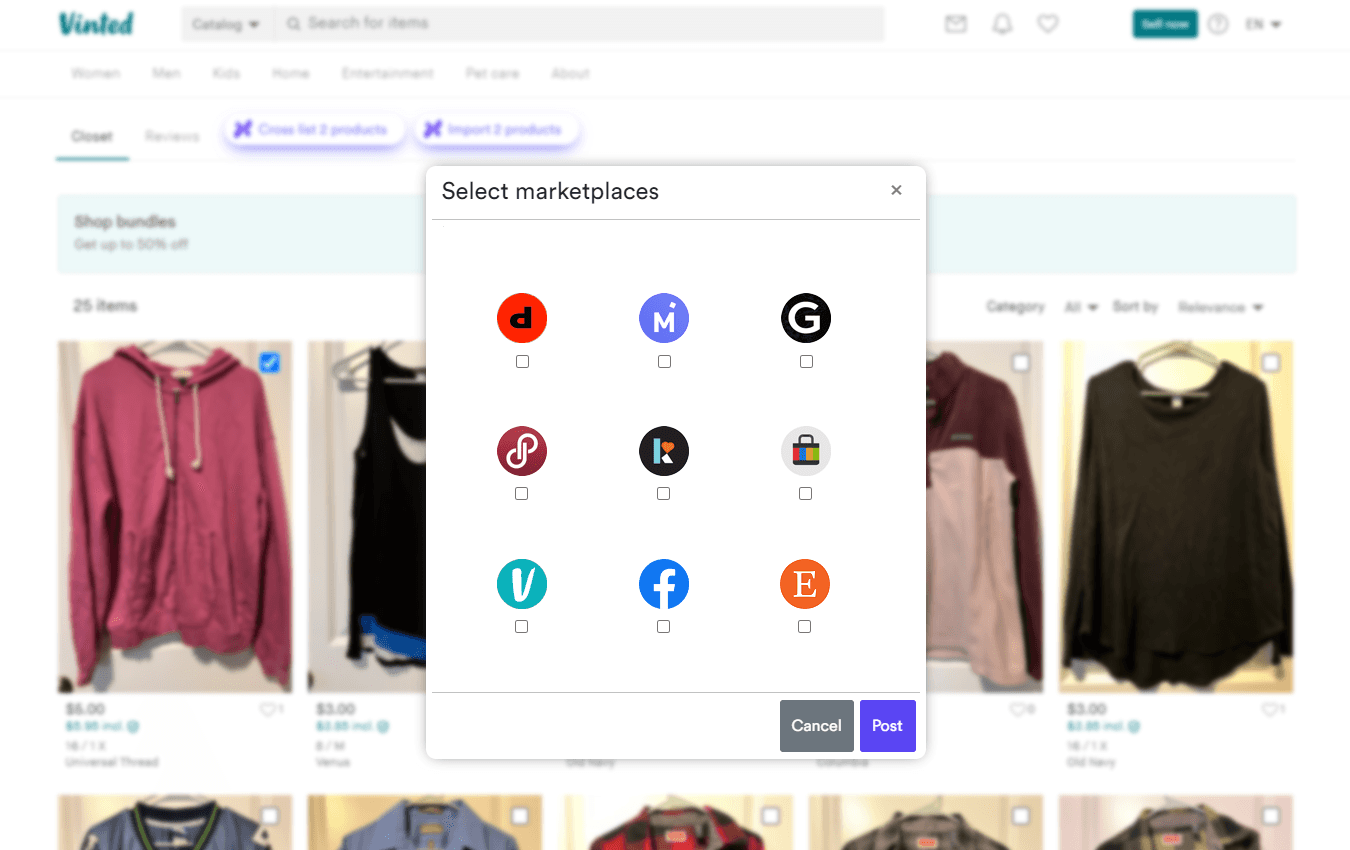Image resolution: width=1350 pixels, height=850 pixels.
Task: Click the Sell now button
Action: [x=1165, y=24]
